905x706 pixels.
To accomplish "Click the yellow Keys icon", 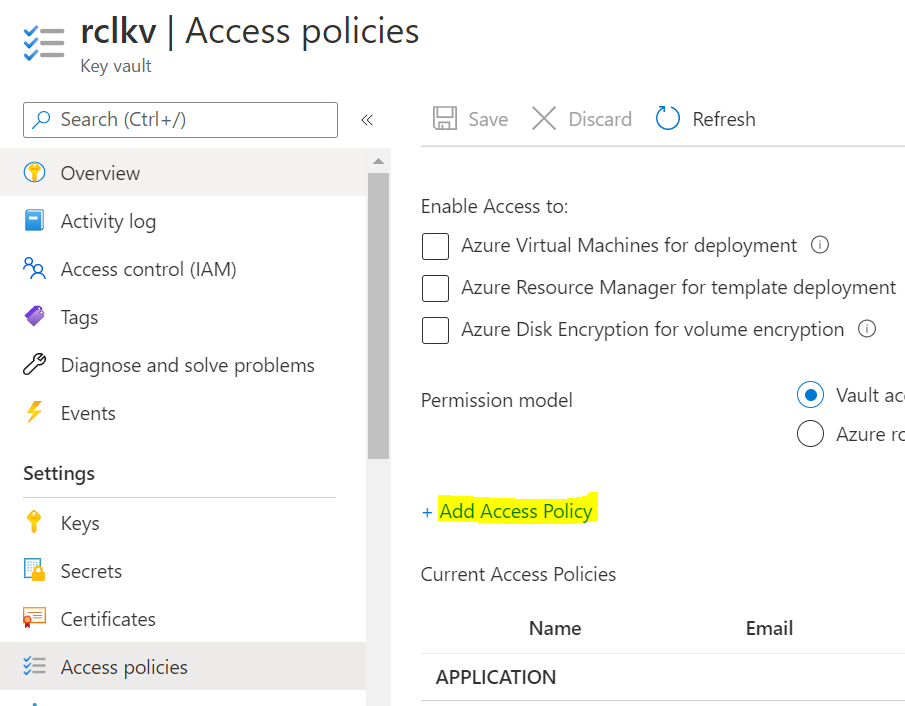I will point(34,522).
